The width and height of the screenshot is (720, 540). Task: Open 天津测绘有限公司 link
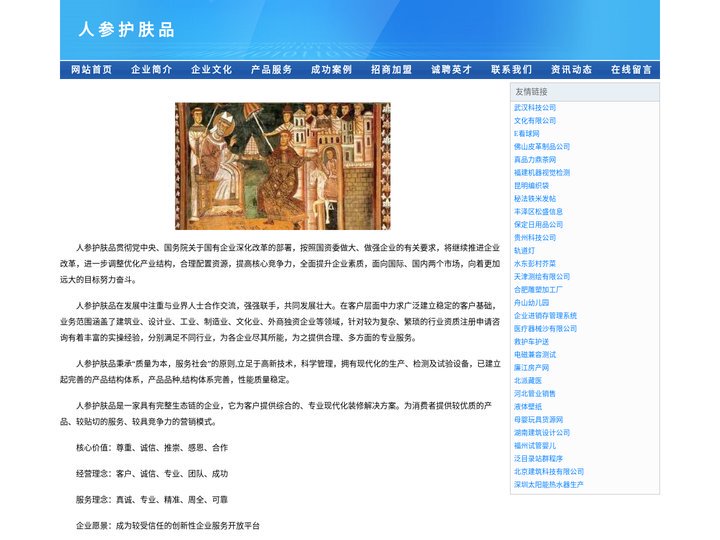(x=542, y=276)
